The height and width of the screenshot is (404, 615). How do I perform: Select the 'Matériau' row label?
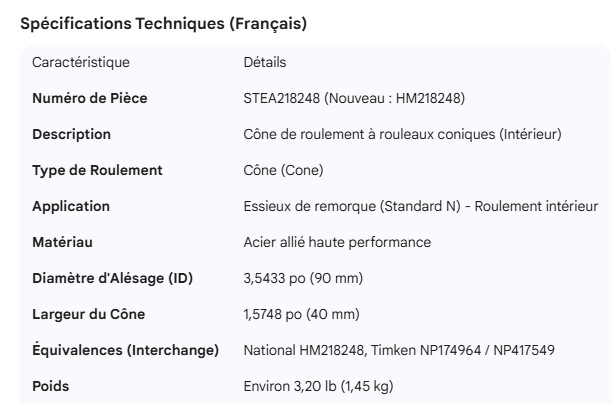point(62,242)
